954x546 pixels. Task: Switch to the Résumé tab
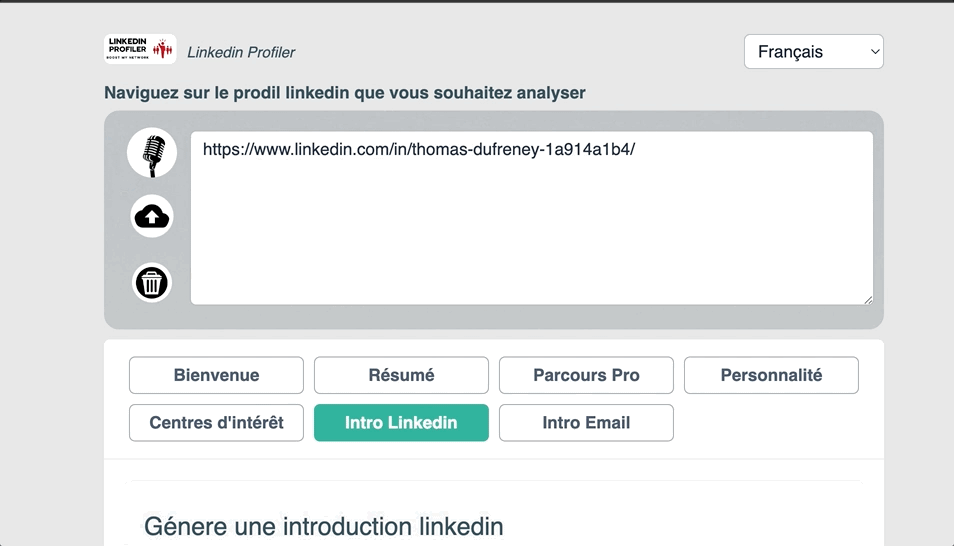(x=401, y=376)
